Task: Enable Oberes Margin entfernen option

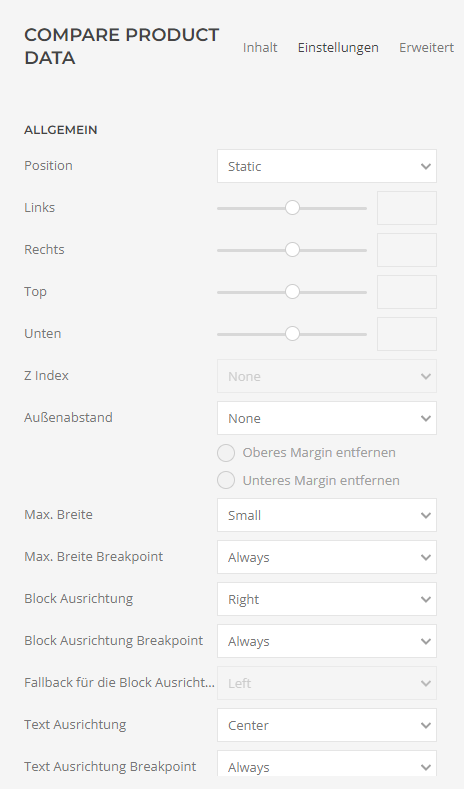Action: click(x=226, y=453)
